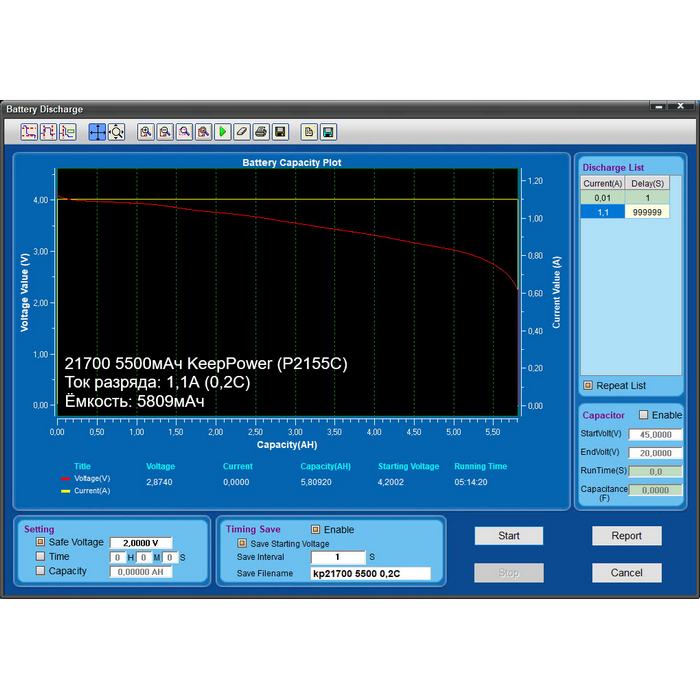Viewport: 700px width, 700px height.
Task: Click the red Voltage(V) legend line
Action: click(x=66, y=479)
